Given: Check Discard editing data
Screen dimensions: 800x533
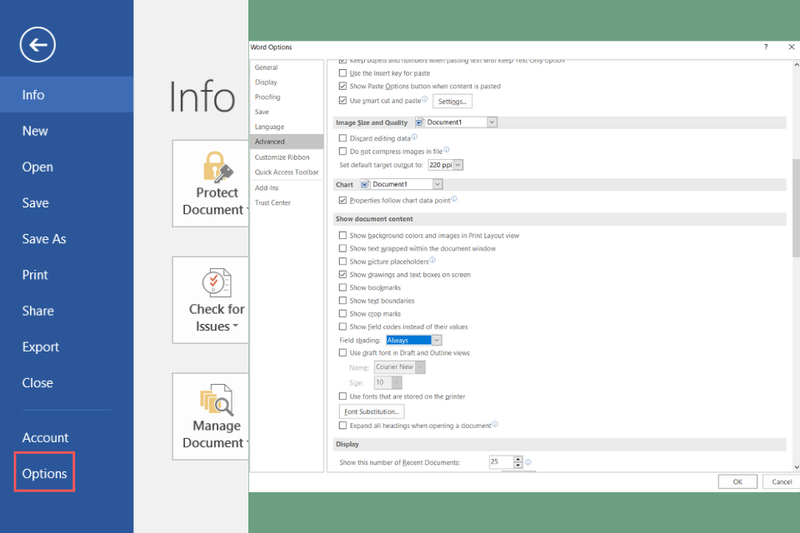Looking at the screenshot, I should [343, 138].
